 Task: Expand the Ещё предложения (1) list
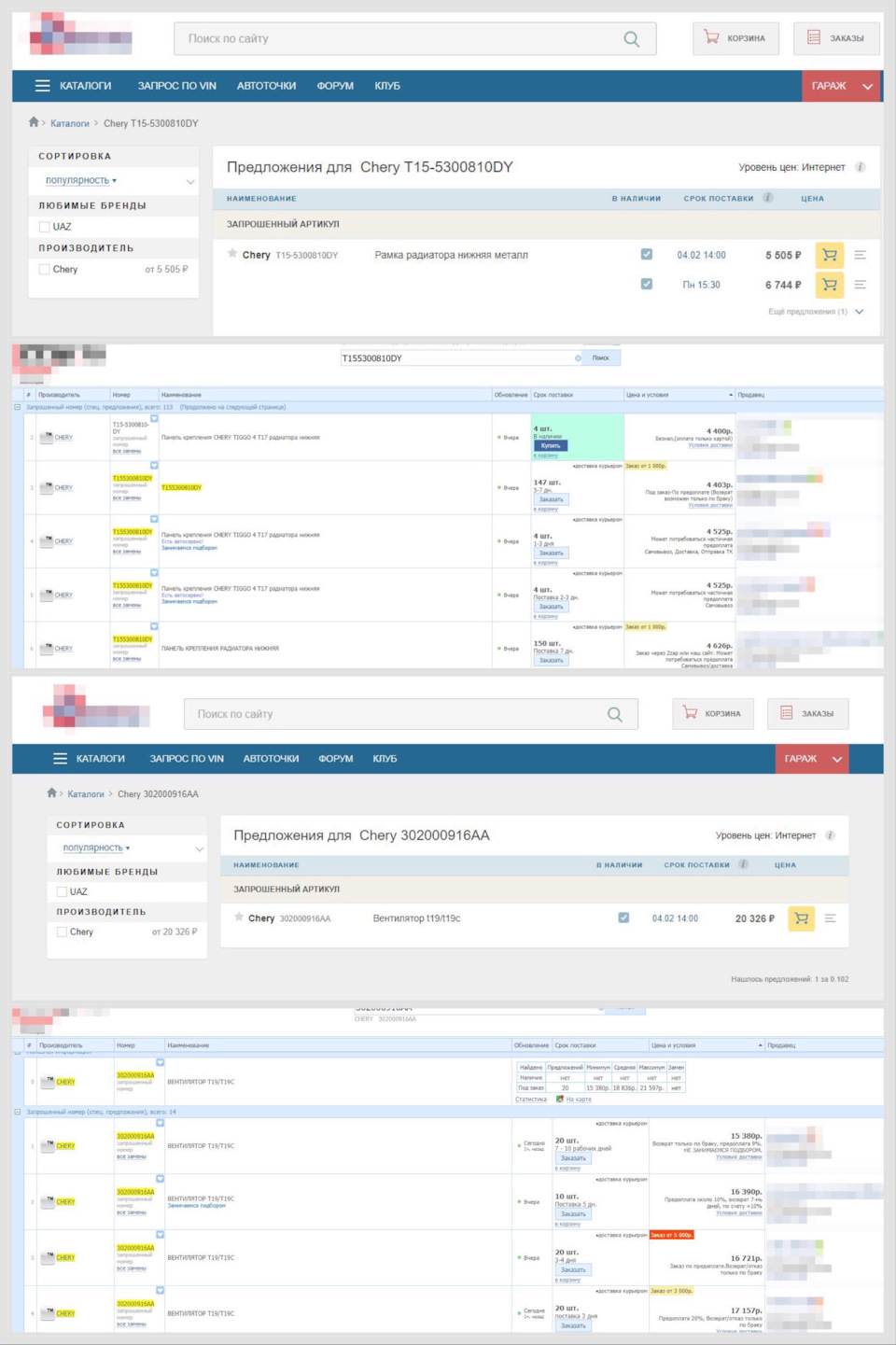816,312
